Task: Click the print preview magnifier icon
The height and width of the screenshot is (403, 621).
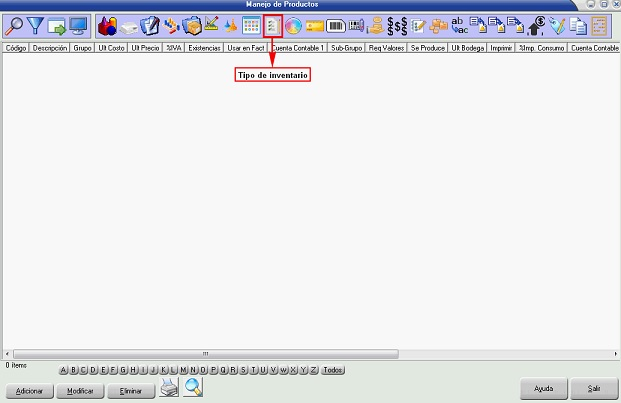Action: coord(193,388)
